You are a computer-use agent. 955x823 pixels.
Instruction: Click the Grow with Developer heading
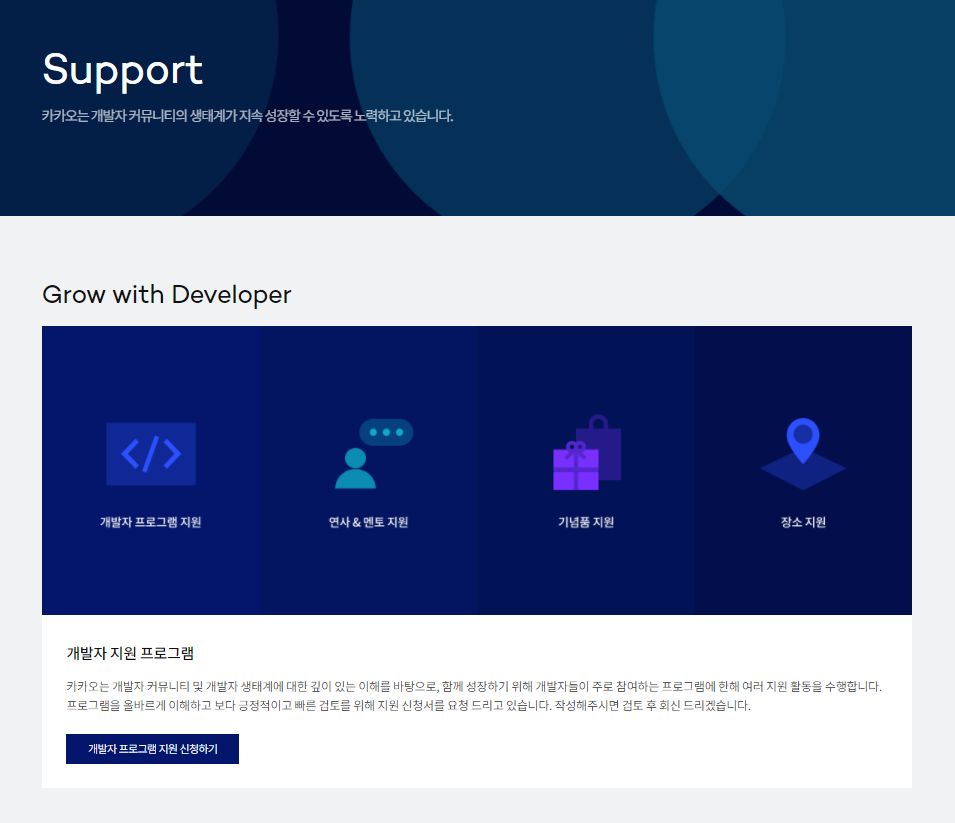point(167,295)
